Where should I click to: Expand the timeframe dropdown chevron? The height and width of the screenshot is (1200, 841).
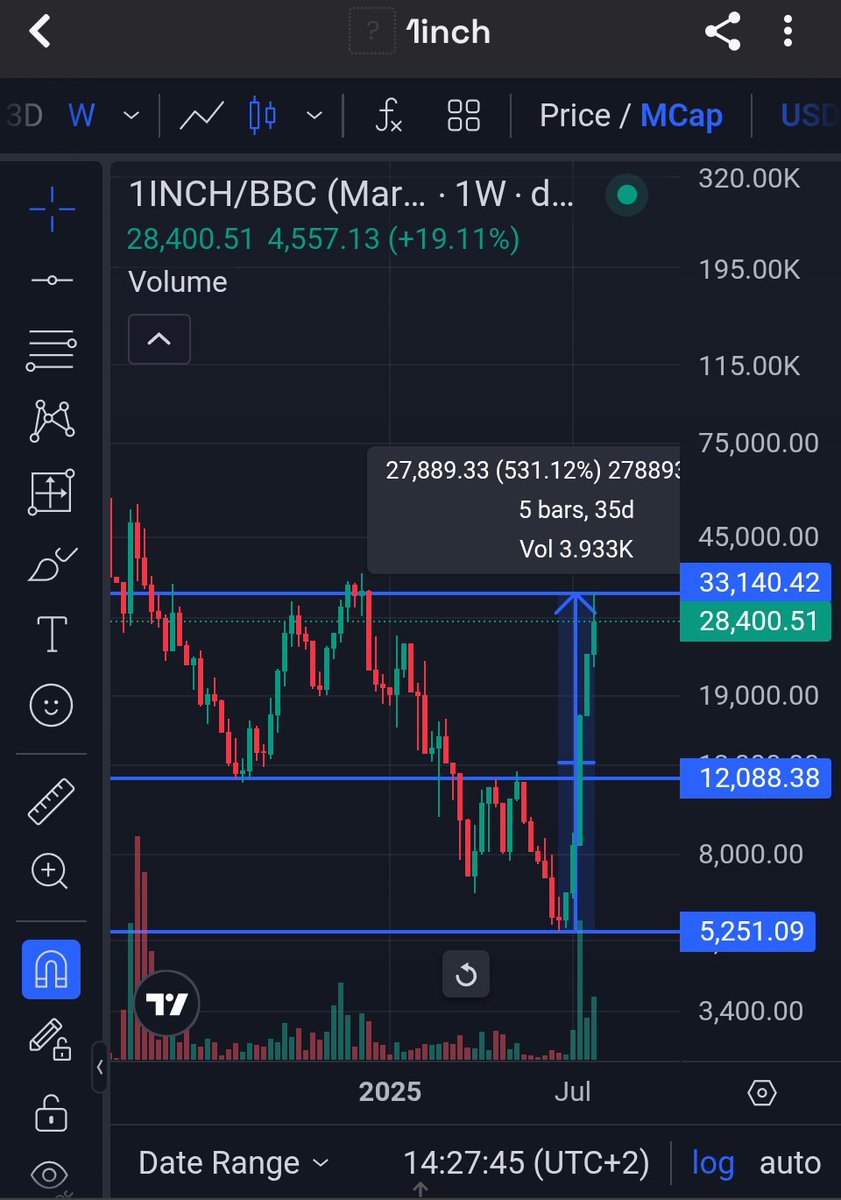point(131,116)
